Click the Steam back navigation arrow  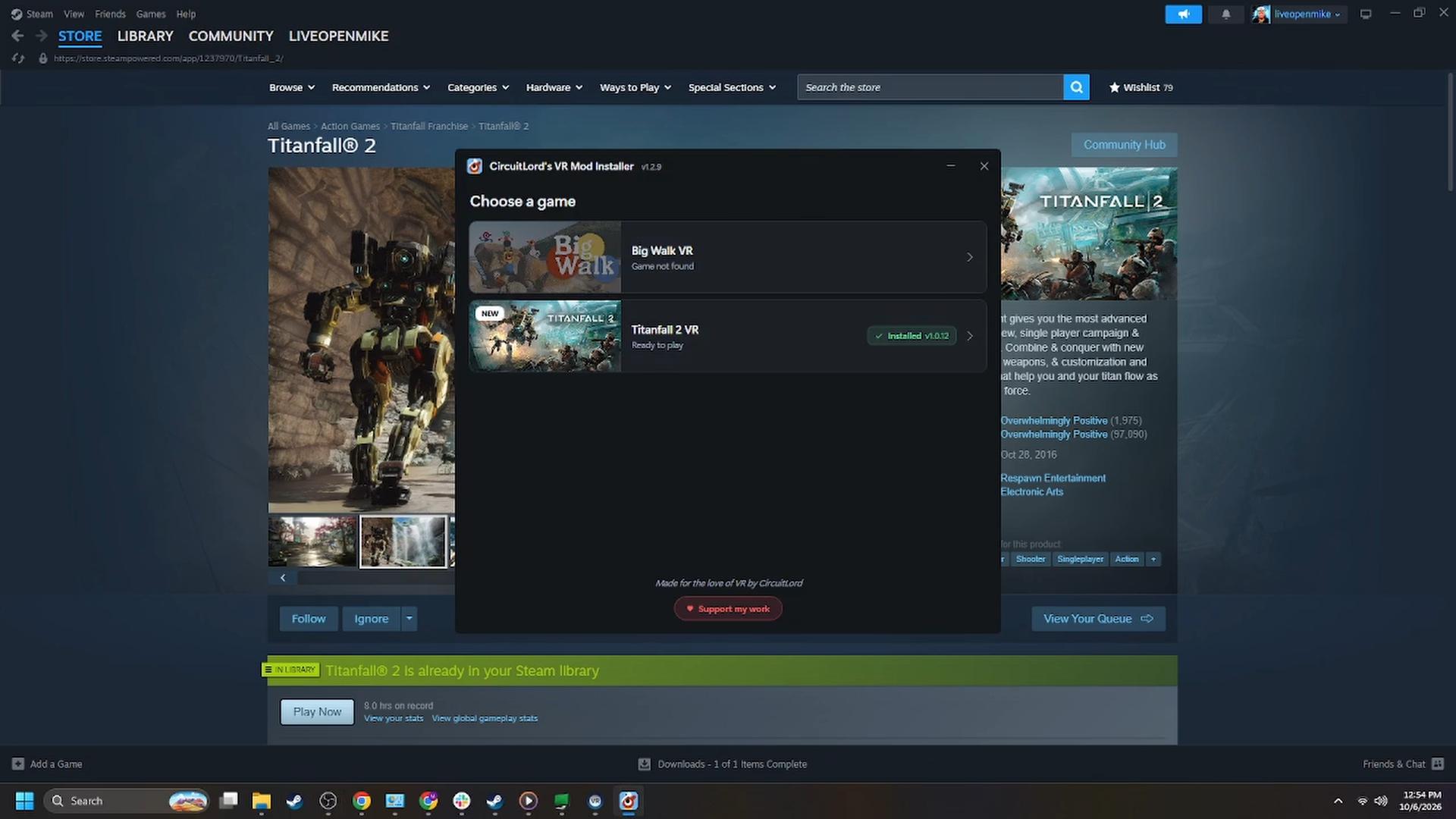(17, 36)
